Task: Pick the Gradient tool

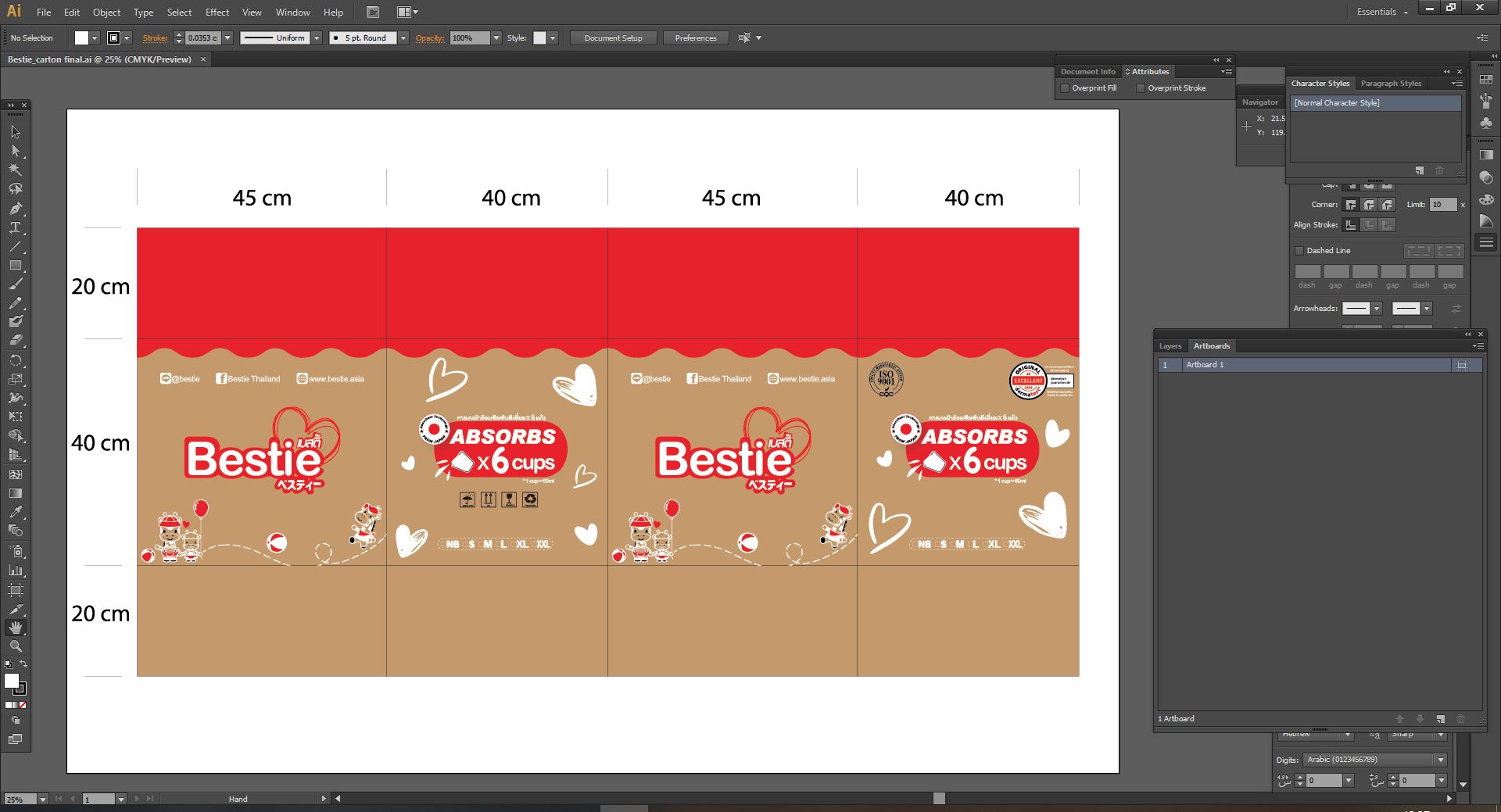Action: point(16,493)
